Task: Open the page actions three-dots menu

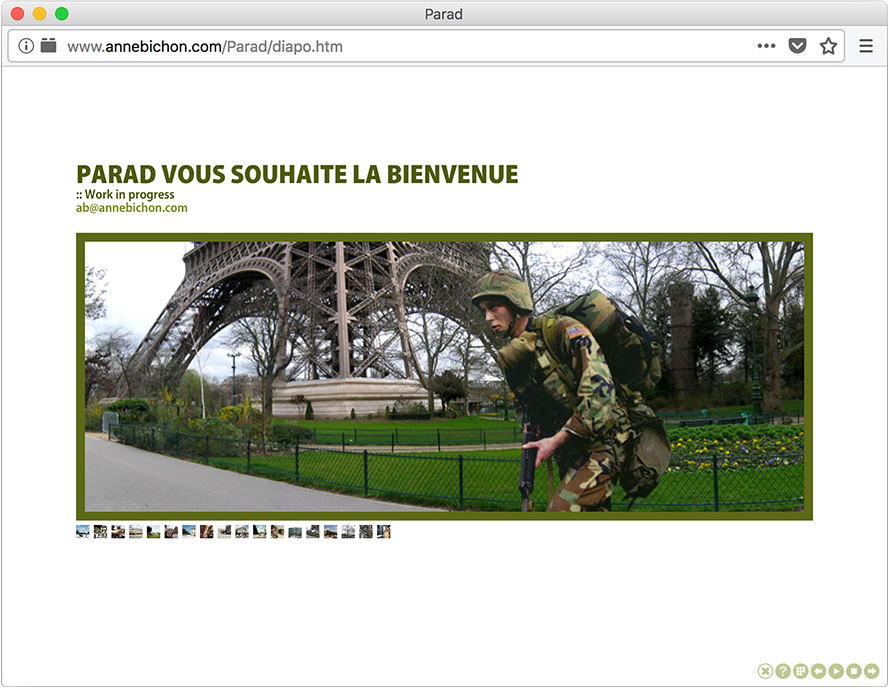Action: (766, 46)
